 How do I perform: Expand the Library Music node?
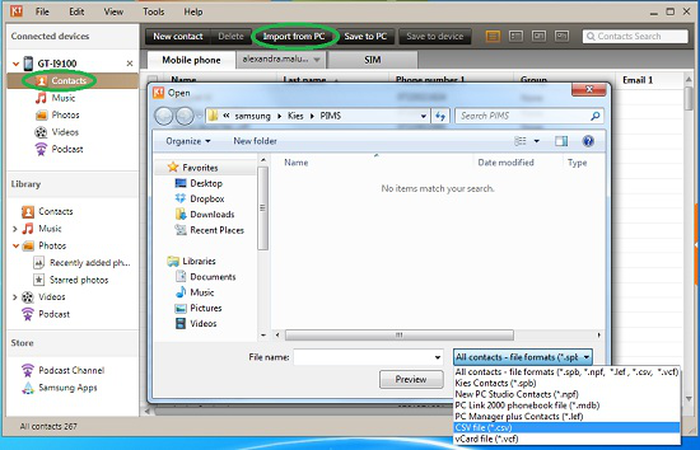15,229
